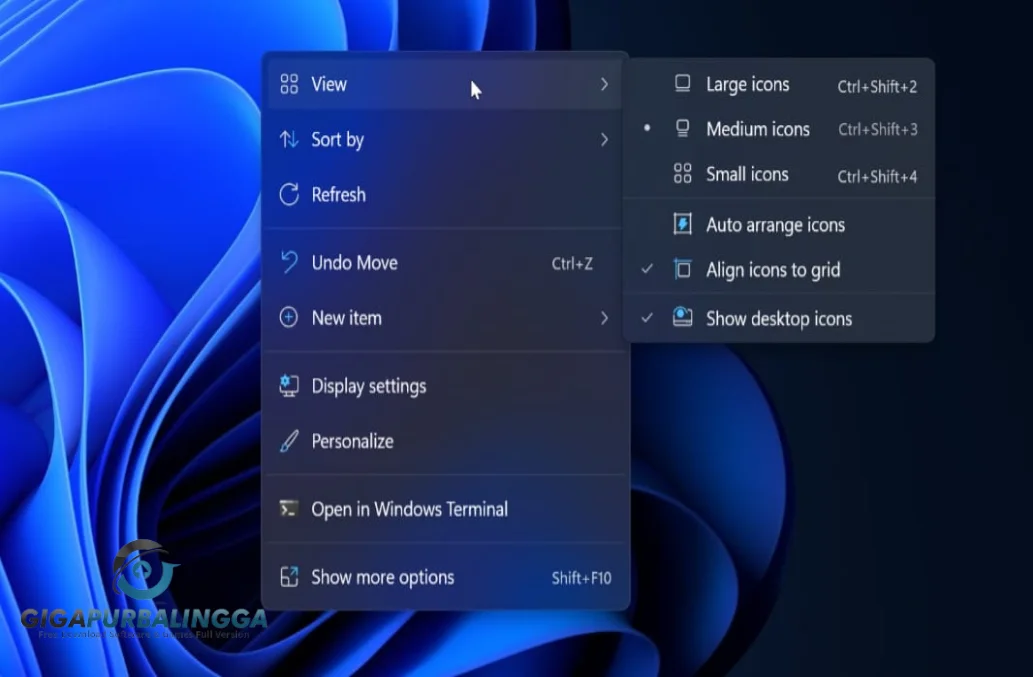Uncheck the Show desktop icons checkmark

click(x=647, y=317)
